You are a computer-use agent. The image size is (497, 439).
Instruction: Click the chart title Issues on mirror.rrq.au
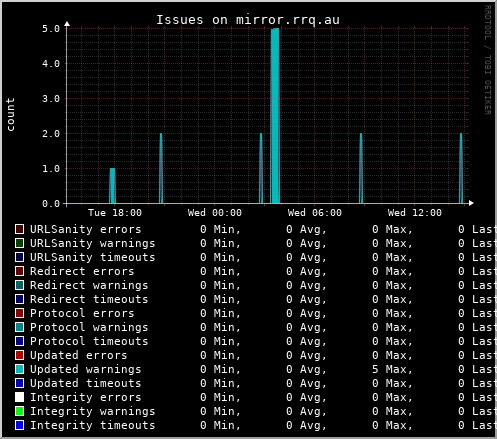tap(248, 20)
